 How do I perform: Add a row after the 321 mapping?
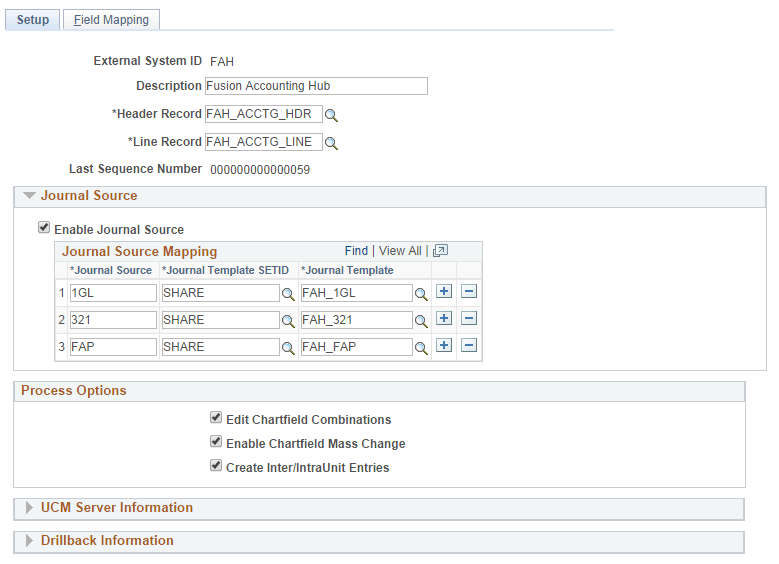pyautogui.click(x=444, y=318)
